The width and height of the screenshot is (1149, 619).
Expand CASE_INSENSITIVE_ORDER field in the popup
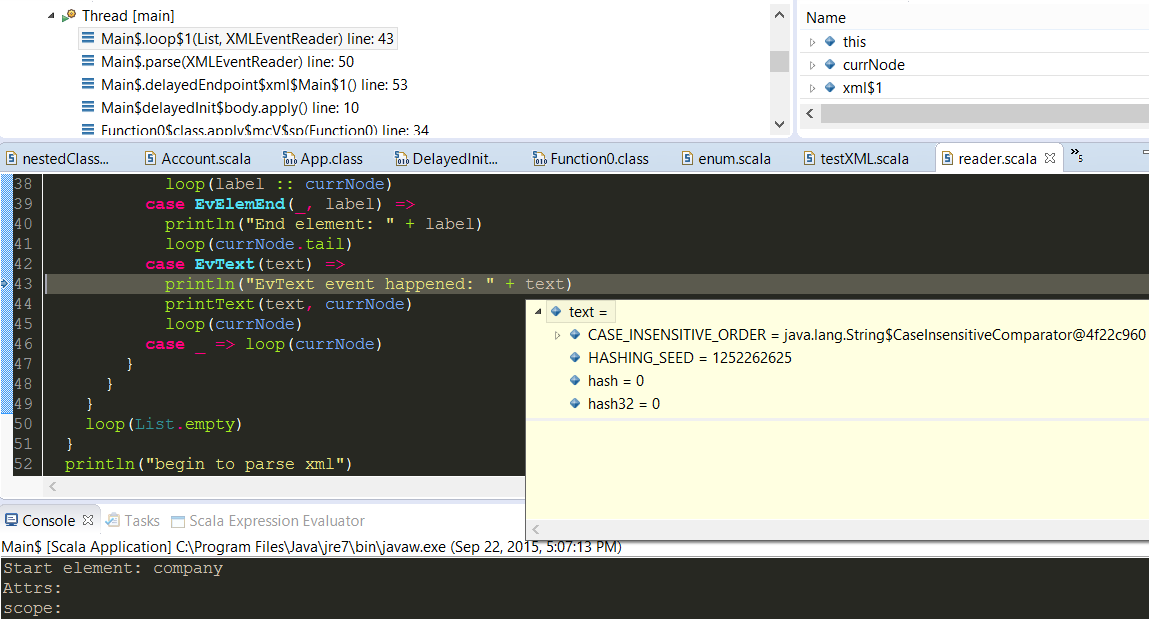pos(557,335)
